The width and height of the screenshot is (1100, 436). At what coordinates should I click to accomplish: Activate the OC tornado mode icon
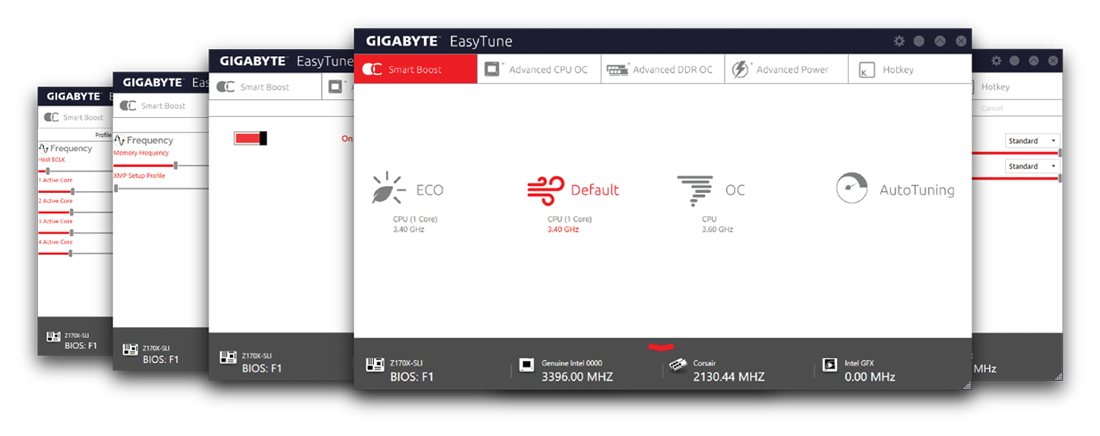(695, 189)
